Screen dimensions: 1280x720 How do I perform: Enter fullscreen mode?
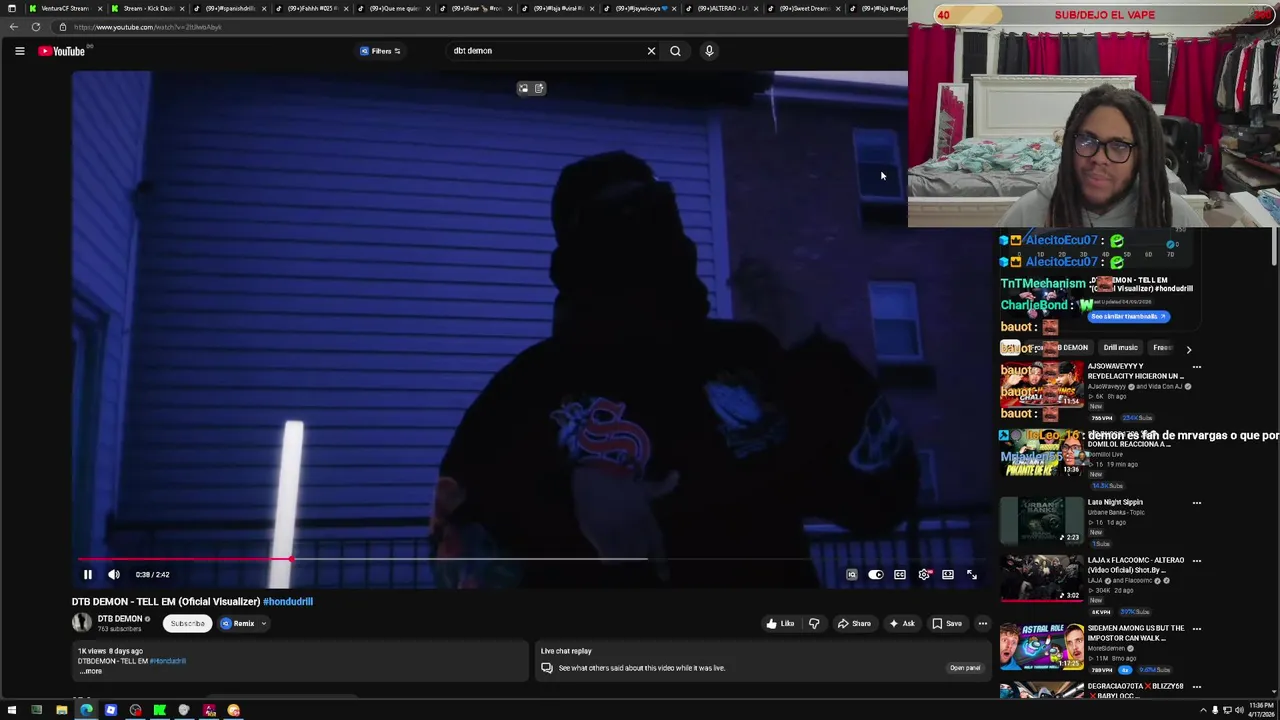pyautogui.click(x=972, y=575)
